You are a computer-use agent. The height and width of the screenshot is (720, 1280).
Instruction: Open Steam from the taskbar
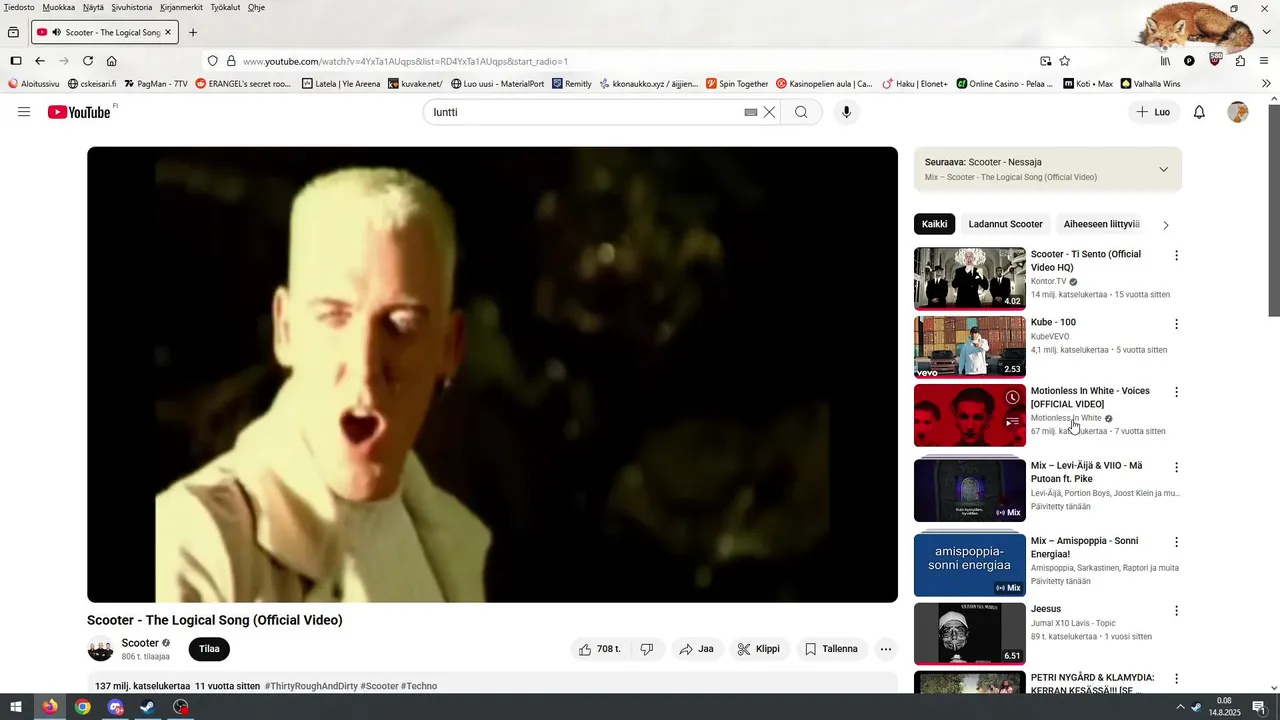point(147,707)
